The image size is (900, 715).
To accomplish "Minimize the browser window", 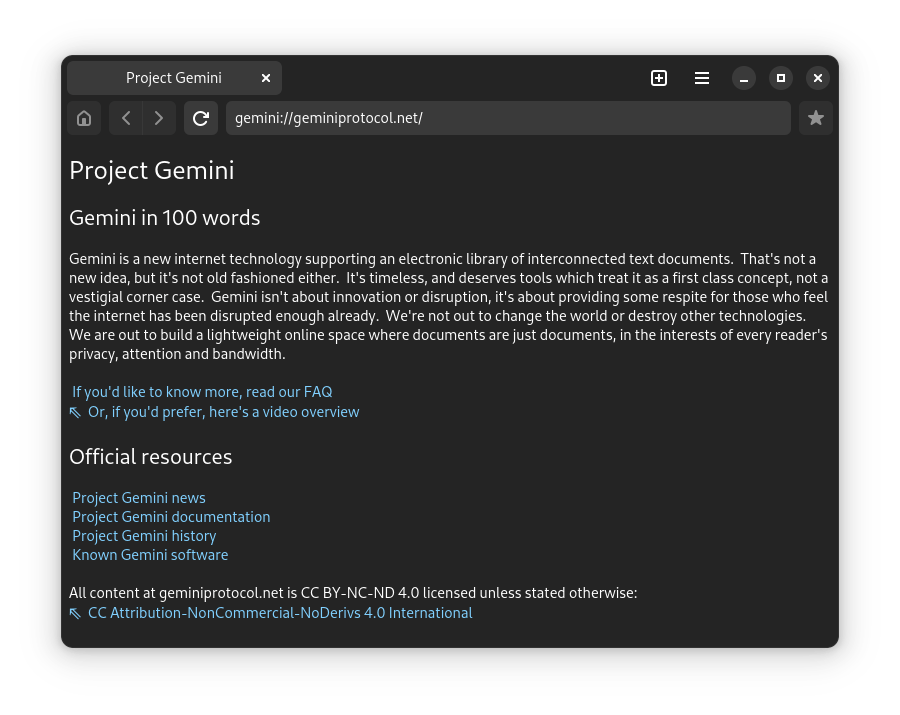I will (744, 78).
